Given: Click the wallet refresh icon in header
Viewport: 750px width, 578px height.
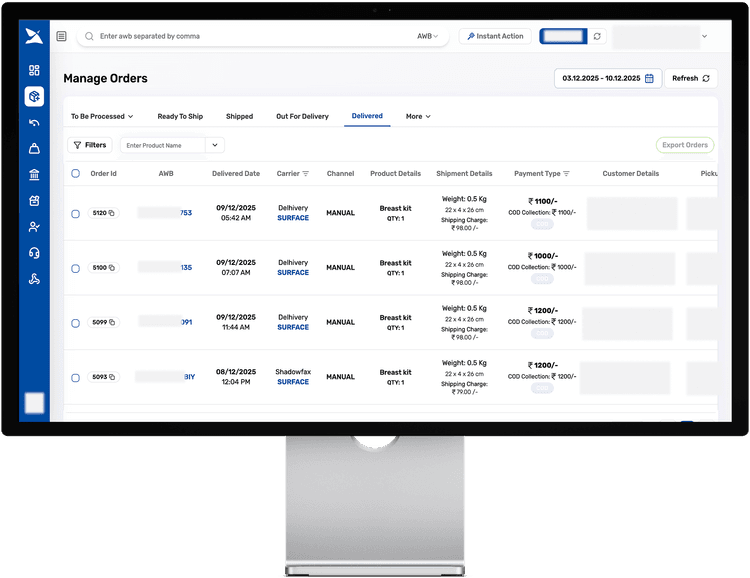Looking at the screenshot, I should (x=597, y=36).
